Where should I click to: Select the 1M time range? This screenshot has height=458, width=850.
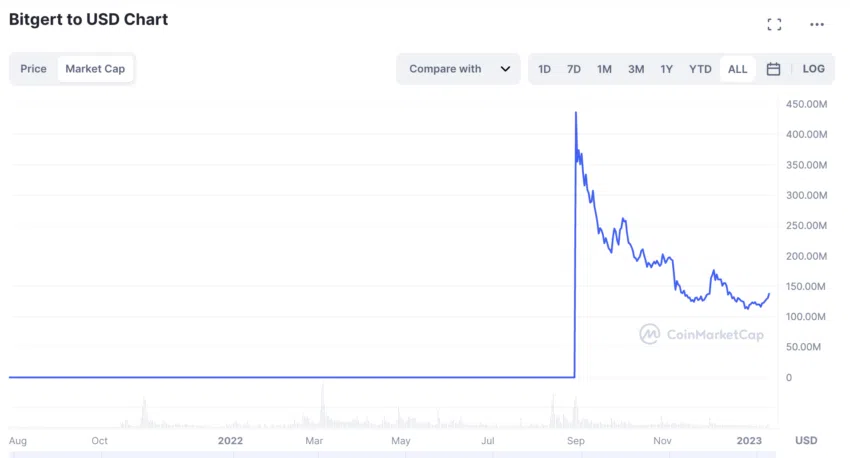coord(604,69)
